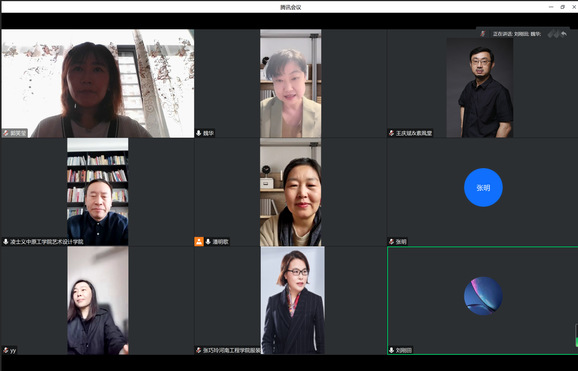578x371 pixels.
Task: Minimize the Tencent Meeting window
Action: (x=551, y=7)
